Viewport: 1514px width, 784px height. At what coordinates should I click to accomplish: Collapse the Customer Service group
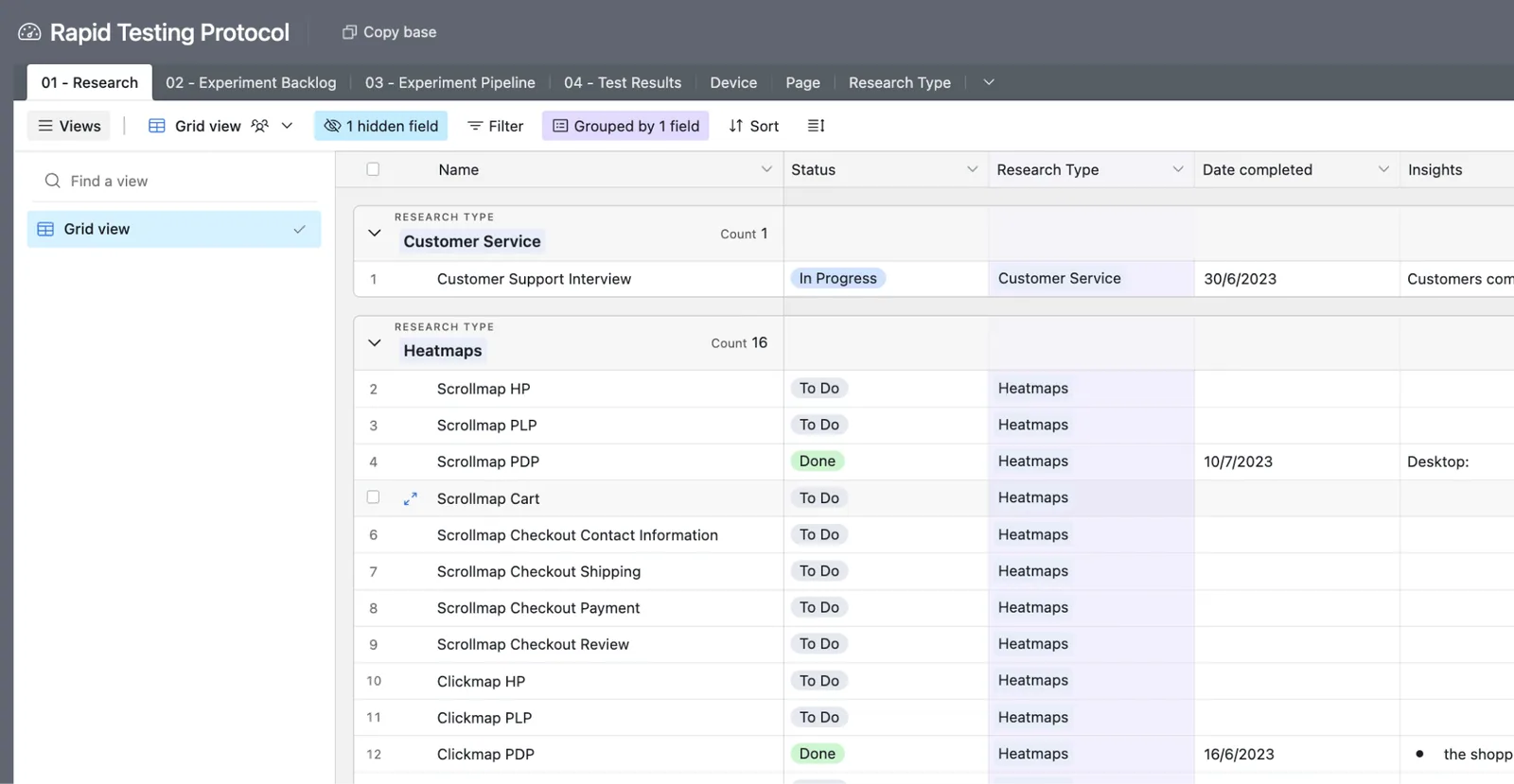[375, 233]
